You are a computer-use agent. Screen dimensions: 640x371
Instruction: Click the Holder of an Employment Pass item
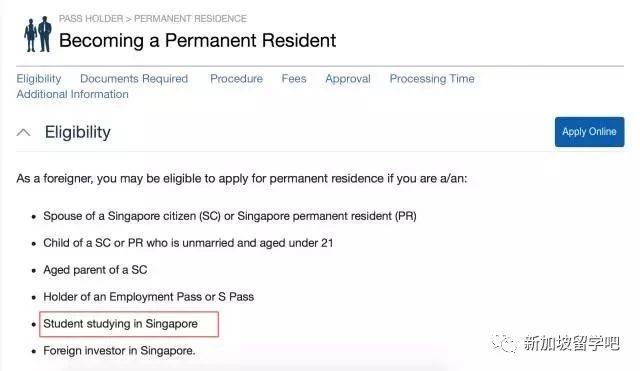[x=149, y=297]
